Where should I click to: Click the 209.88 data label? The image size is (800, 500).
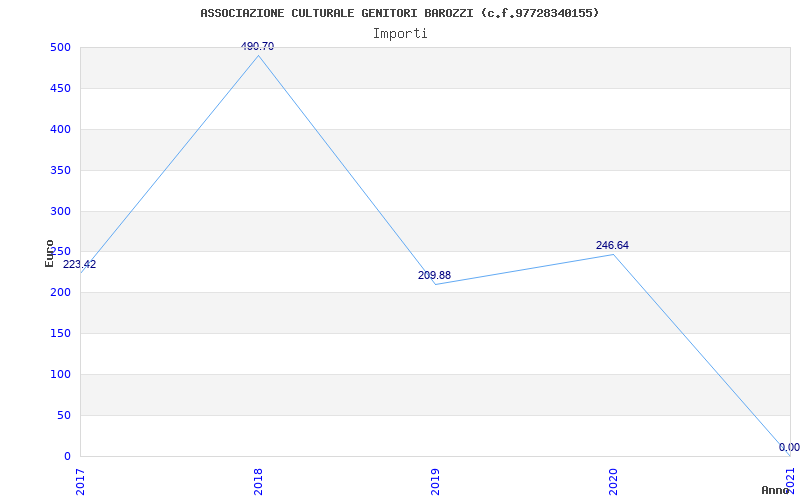(x=435, y=276)
